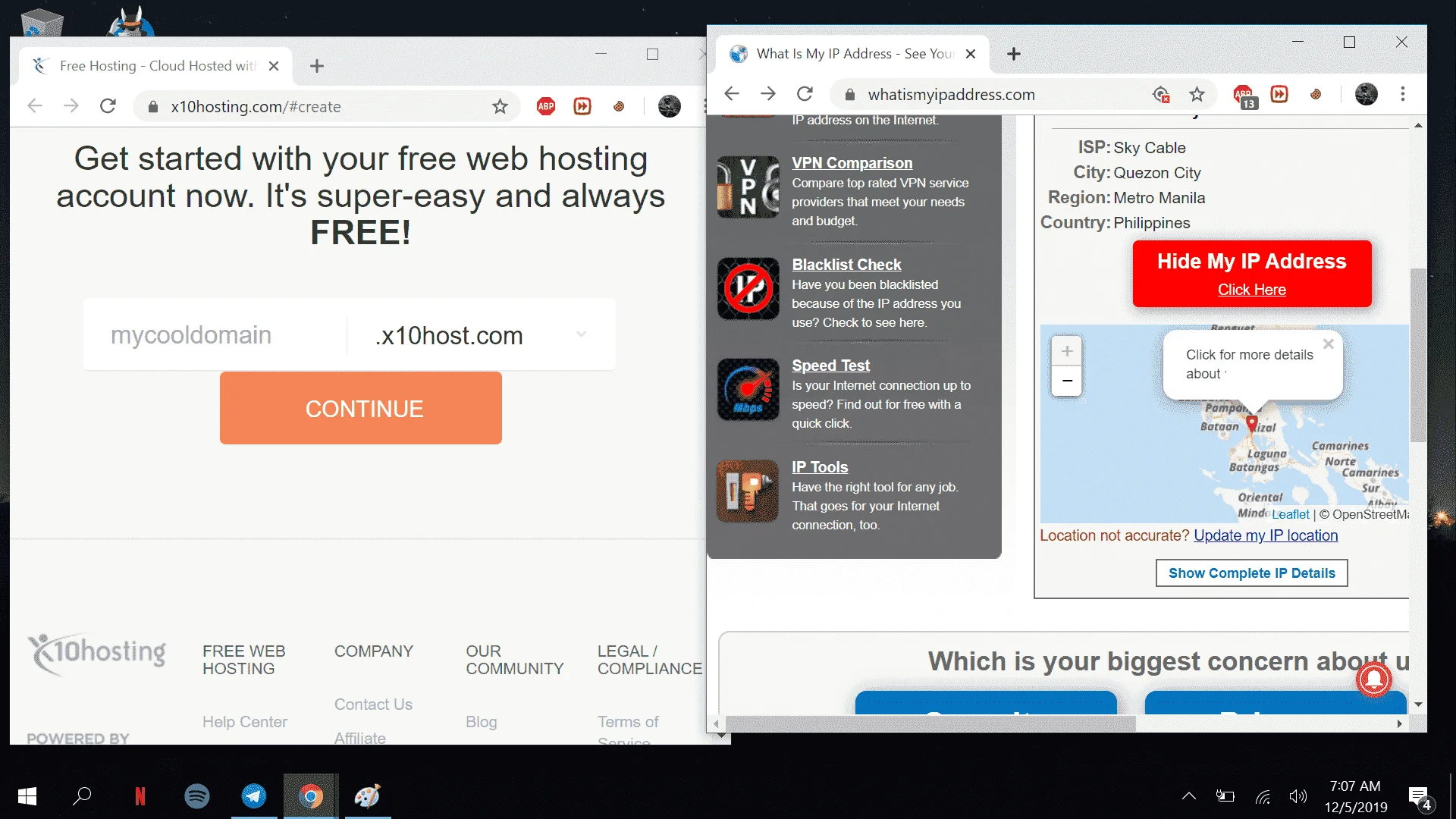The image size is (1456, 819).
Task: Click red notification bell button
Action: coord(1374,679)
